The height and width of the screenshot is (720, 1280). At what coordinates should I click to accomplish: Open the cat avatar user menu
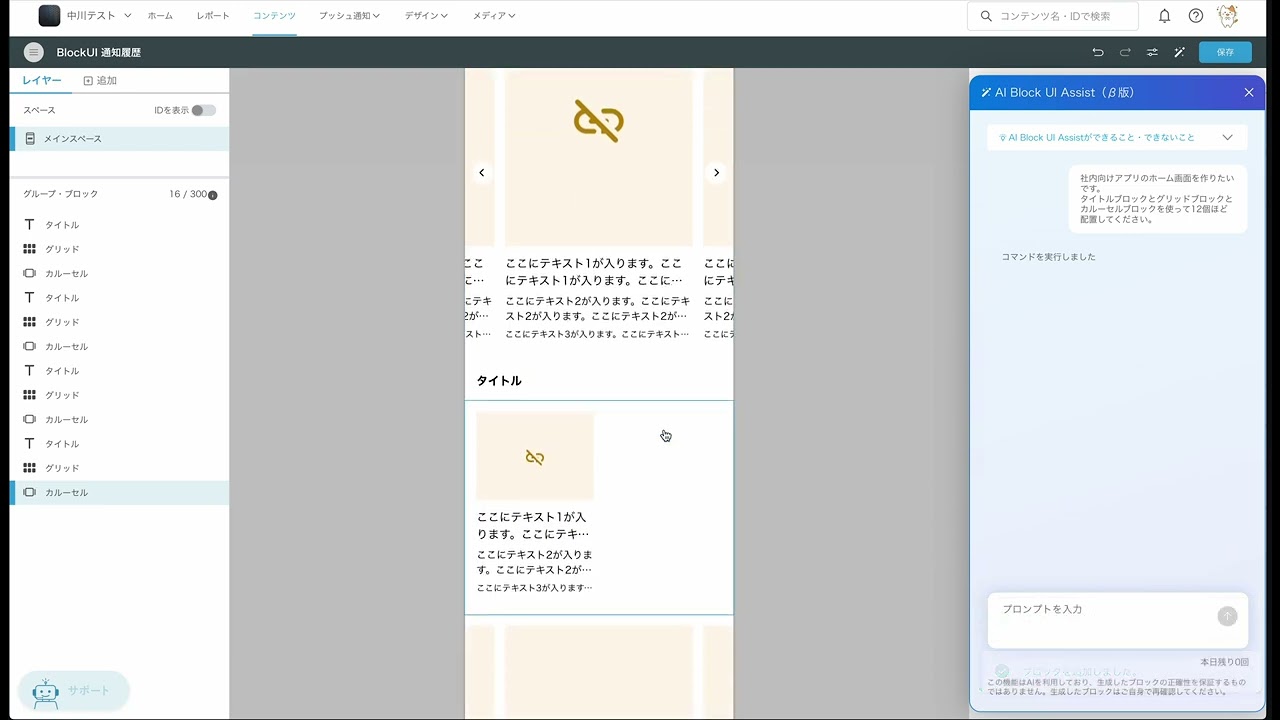[x=1227, y=16]
